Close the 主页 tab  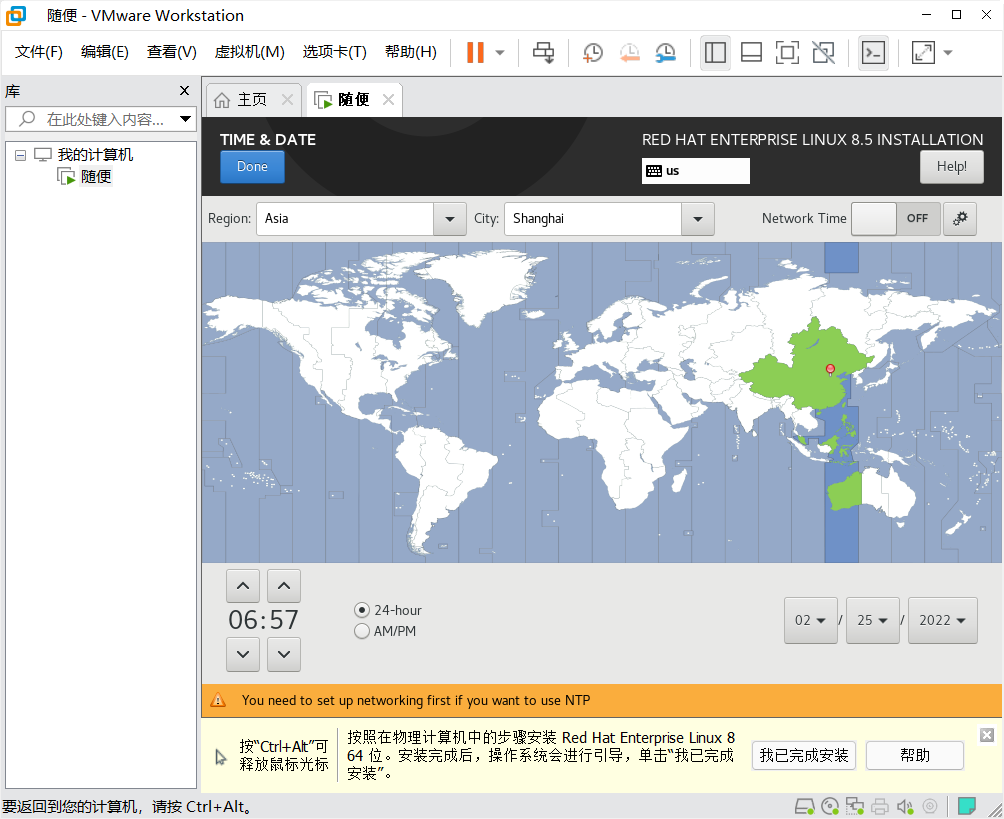[x=287, y=100]
